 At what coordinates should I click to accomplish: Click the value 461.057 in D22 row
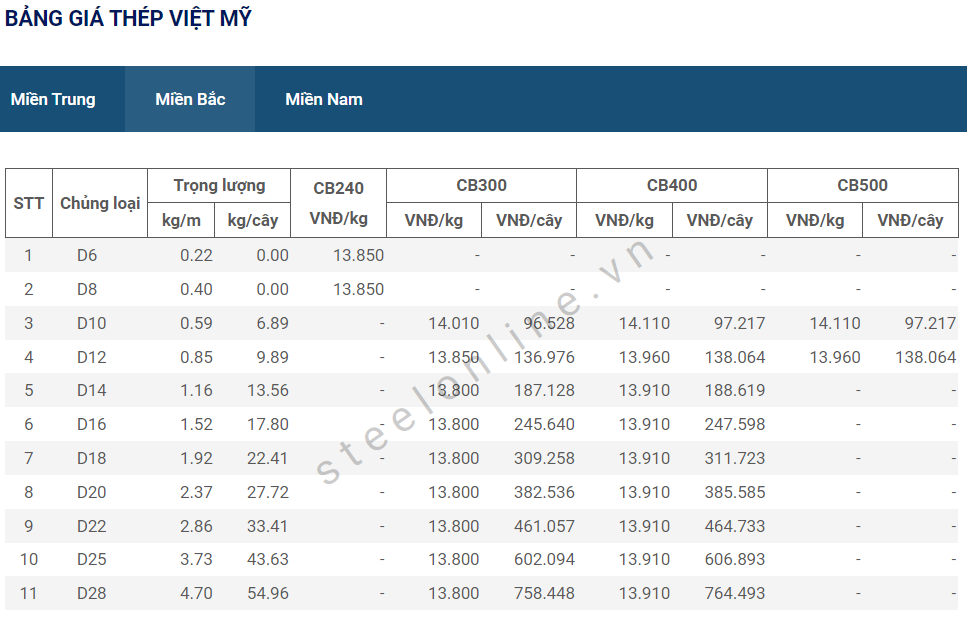tap(545, 526)
